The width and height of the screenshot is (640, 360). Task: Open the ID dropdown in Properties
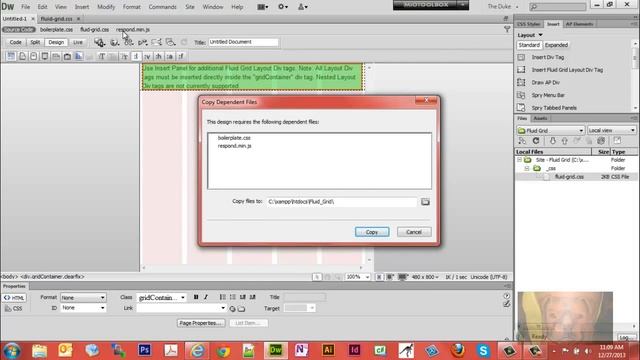click(x=83, y=308)
